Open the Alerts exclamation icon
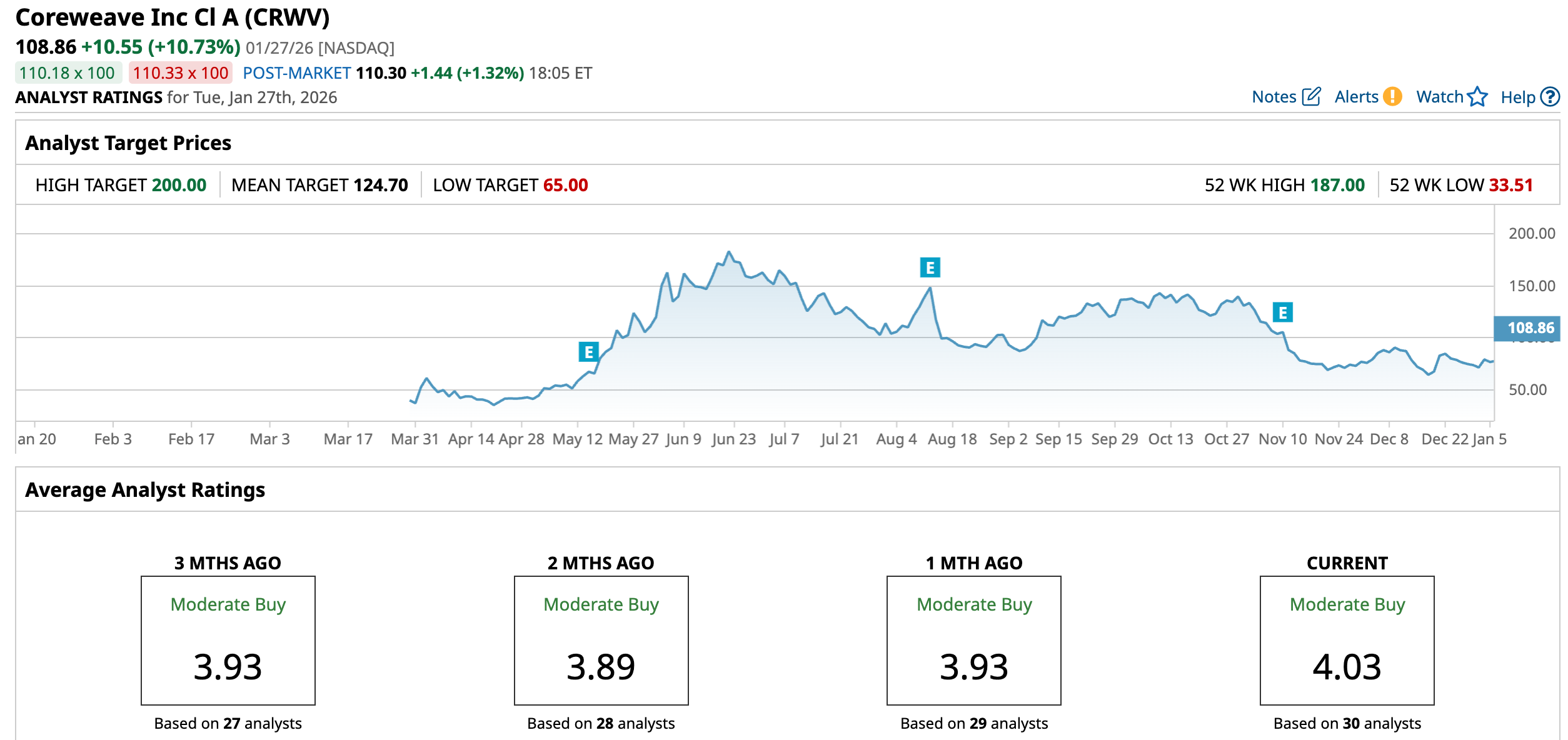 1392,97
